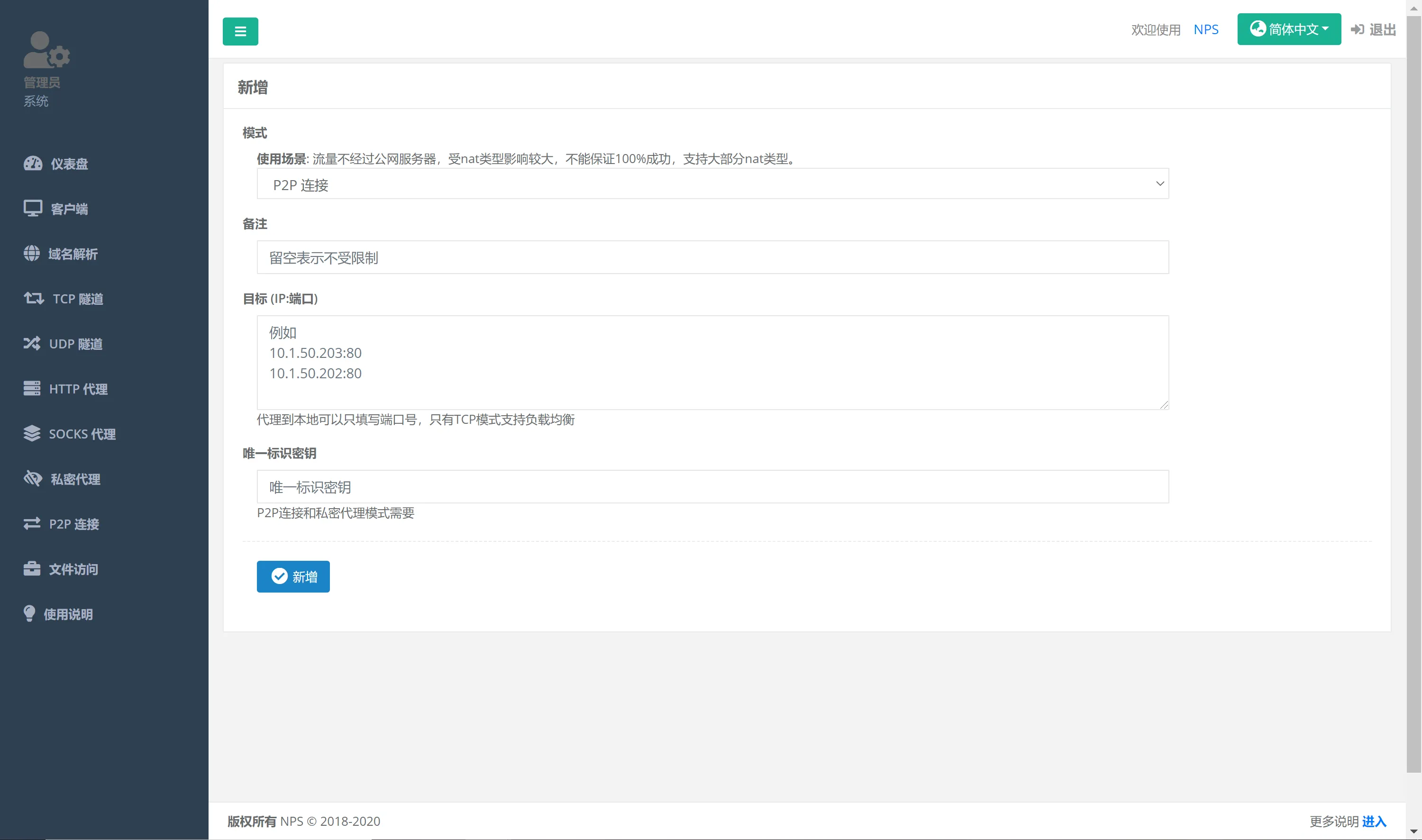Submit the form with 新增 button
The height and width of the screenshot is (840, 1422).
[x=293, y=577]
